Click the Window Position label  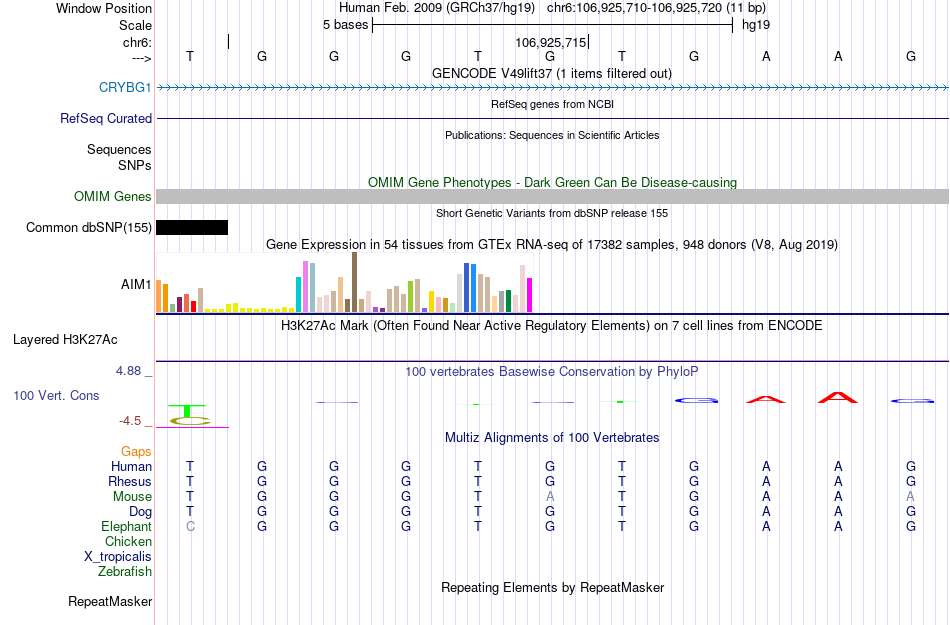(104, 9)
